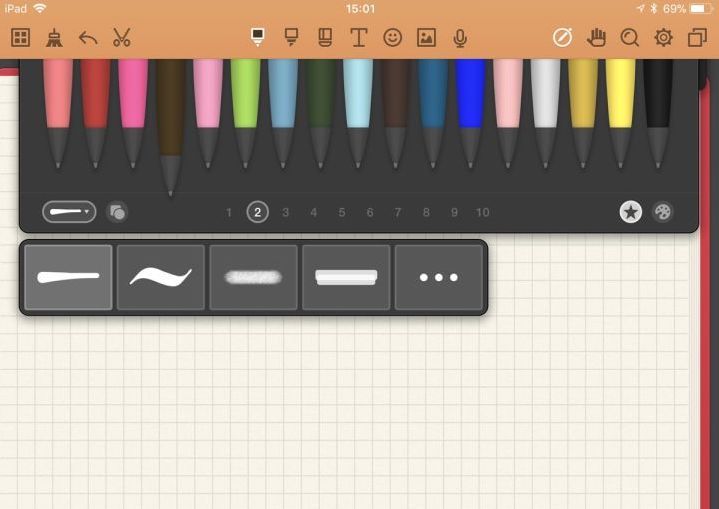
Task: Pick the bright blue pen color
Action: (x=470, y=112)
